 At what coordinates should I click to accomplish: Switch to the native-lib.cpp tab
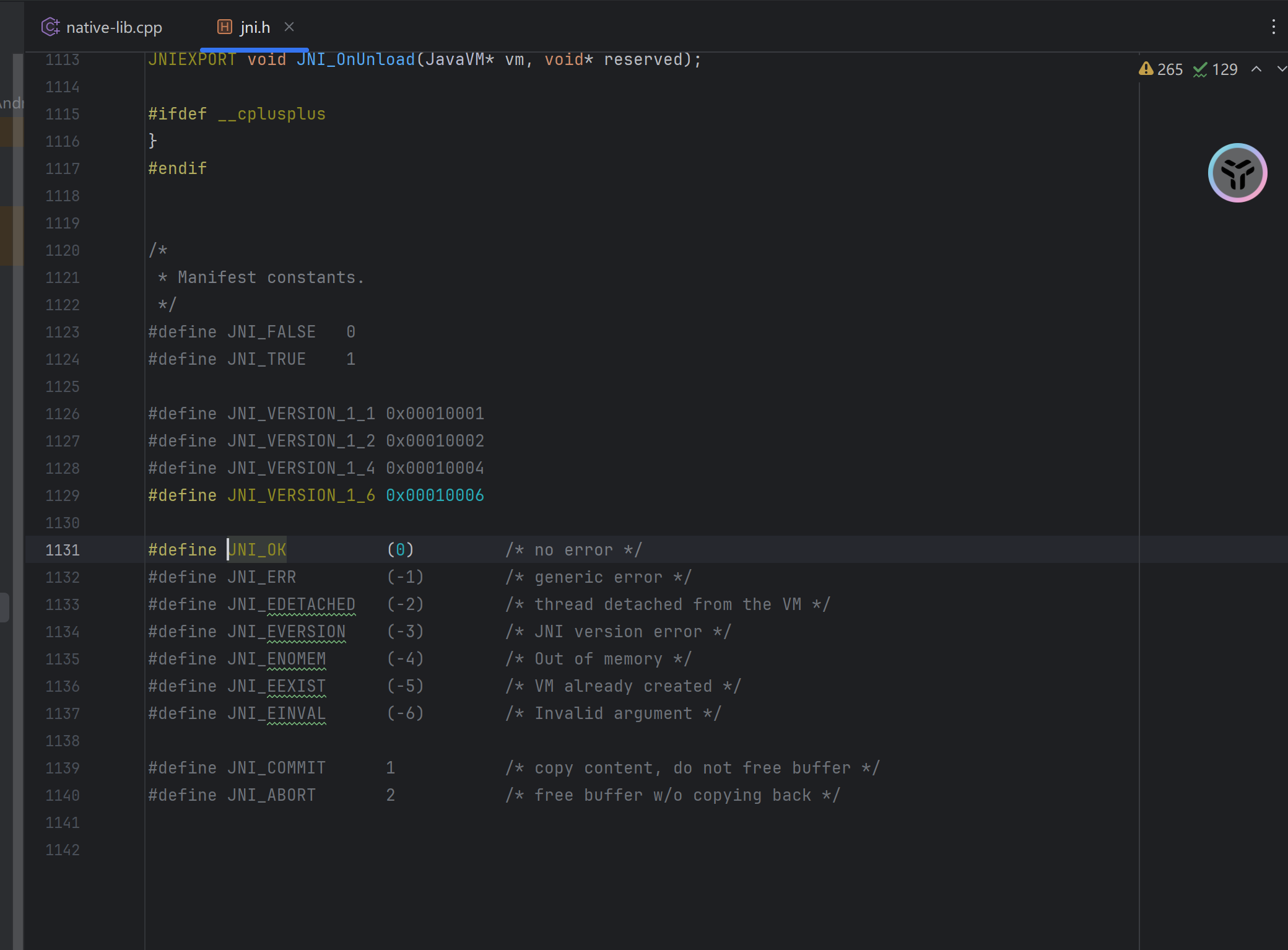pyautogui.click(x=114, y=27)
